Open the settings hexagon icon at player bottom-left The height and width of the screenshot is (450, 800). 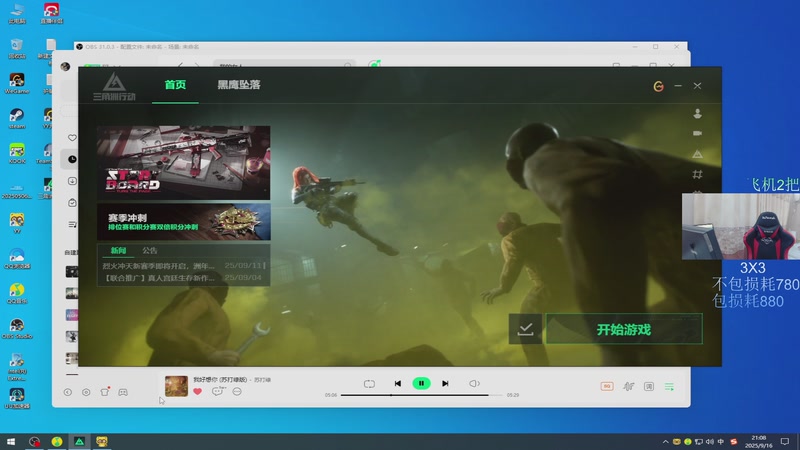coord(86,392)
